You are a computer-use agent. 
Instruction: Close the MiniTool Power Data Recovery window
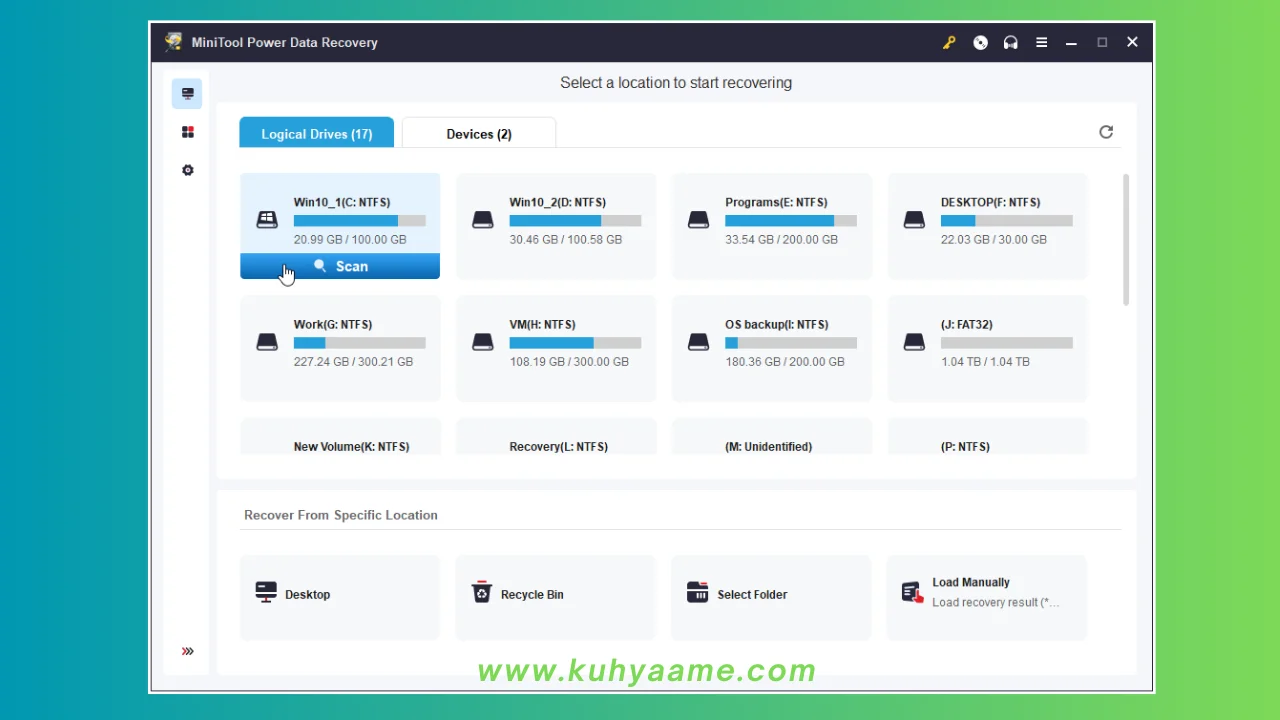1132,42
